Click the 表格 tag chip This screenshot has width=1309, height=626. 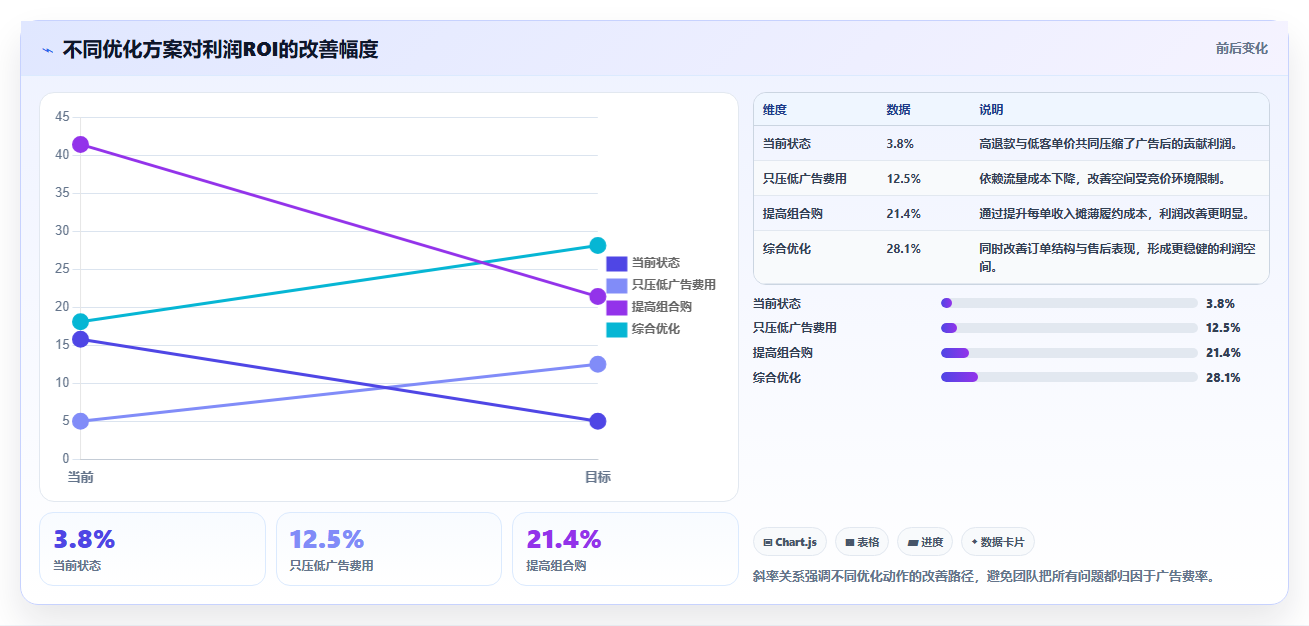862,542
